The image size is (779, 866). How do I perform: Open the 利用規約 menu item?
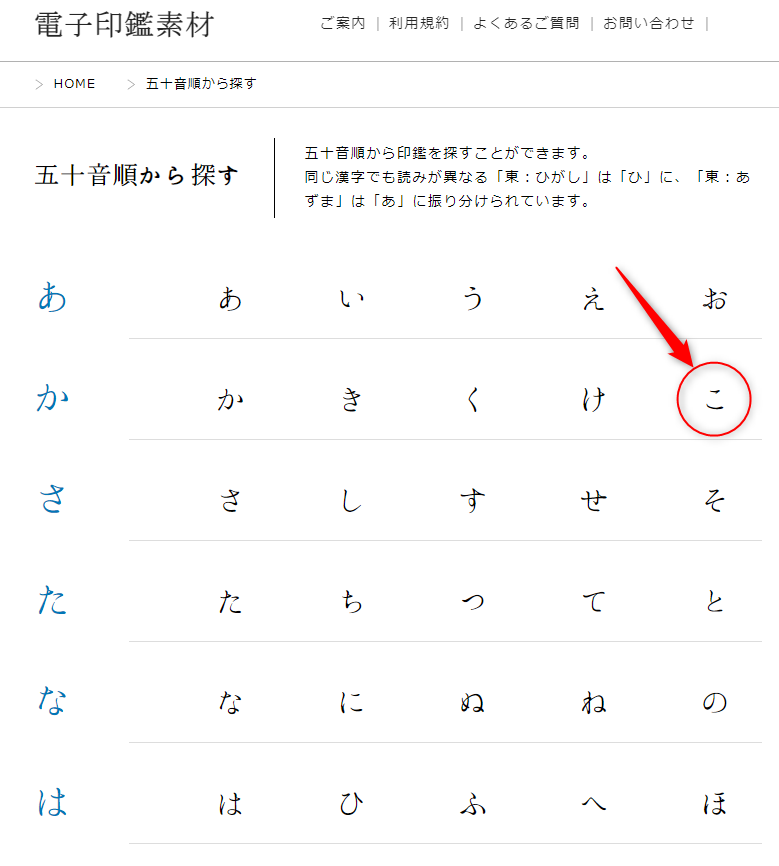pyautogui.click(x=419, y=23)
